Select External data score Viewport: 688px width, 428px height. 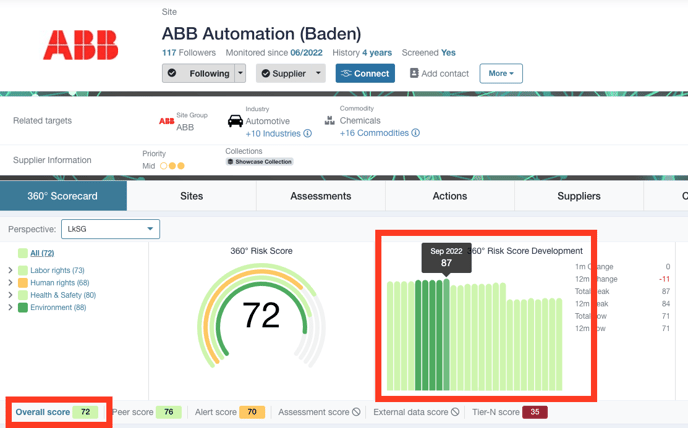pos(416,412)
